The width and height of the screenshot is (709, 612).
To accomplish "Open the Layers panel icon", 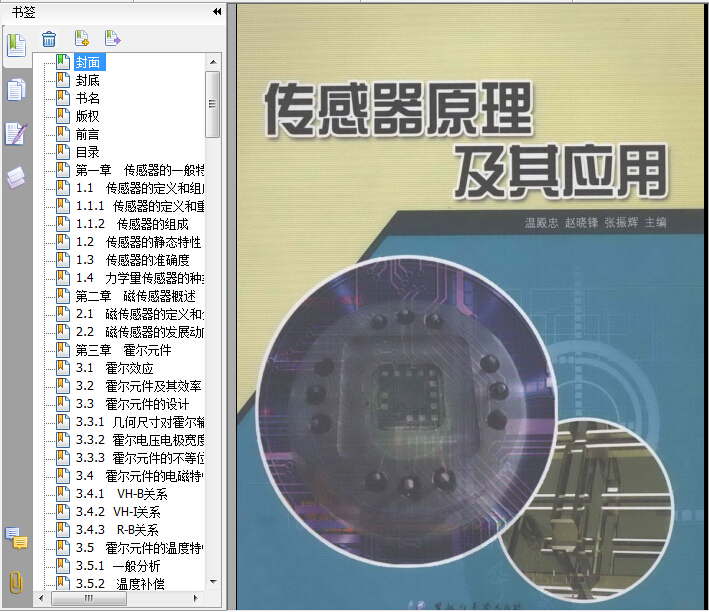I will click(x=15, y=178).
